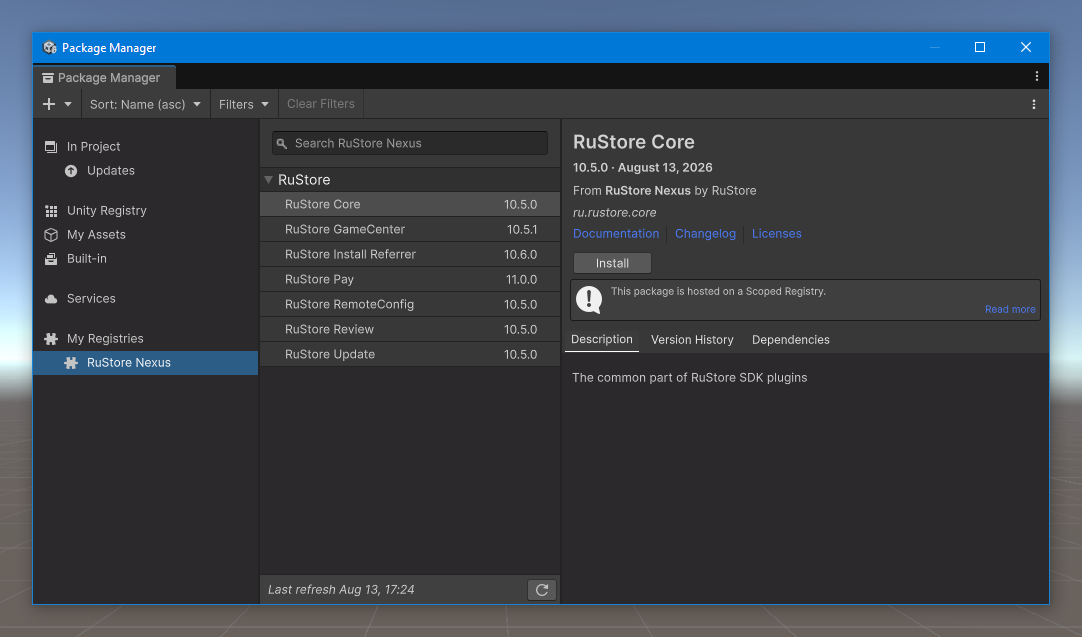Screen dimensions: 1082x637
Task: Close the Package Manager window
Action: coord(1025,47)
